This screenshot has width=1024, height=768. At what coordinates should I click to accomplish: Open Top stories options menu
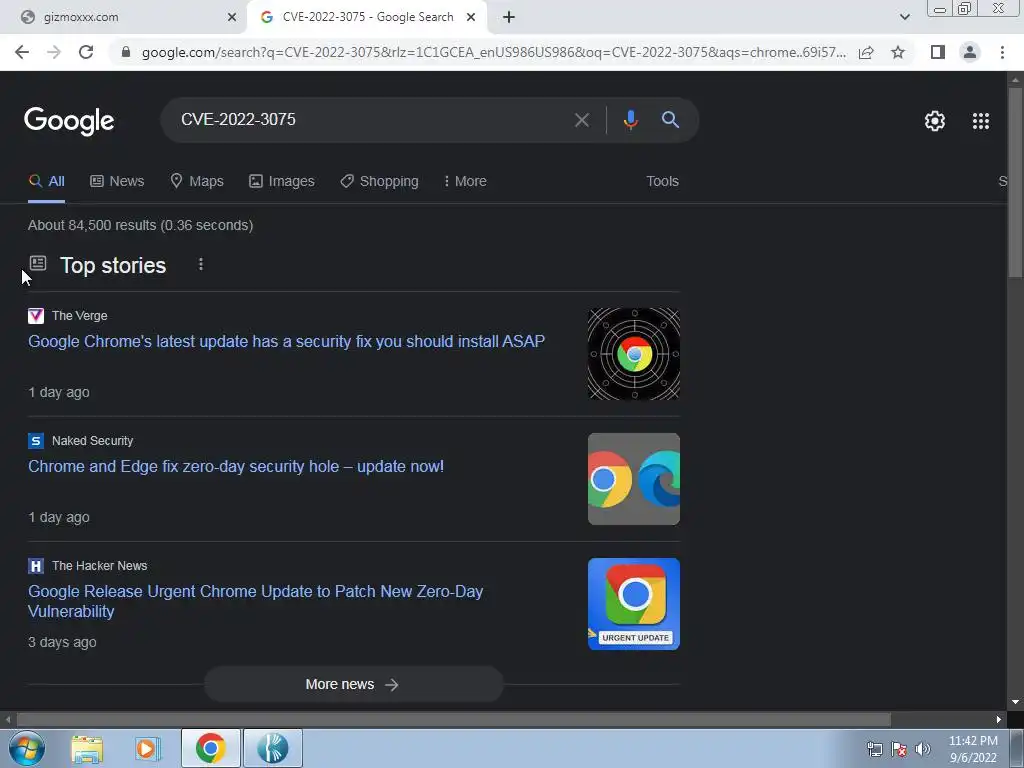pos(200,264)
